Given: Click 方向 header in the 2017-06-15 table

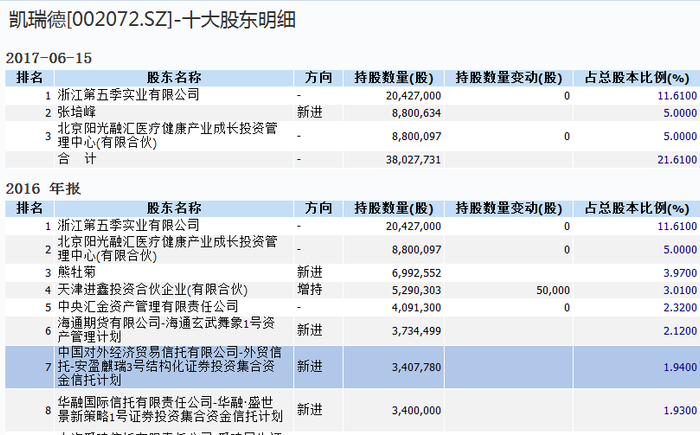Looking at the screenshot, I should click(318, 78).
